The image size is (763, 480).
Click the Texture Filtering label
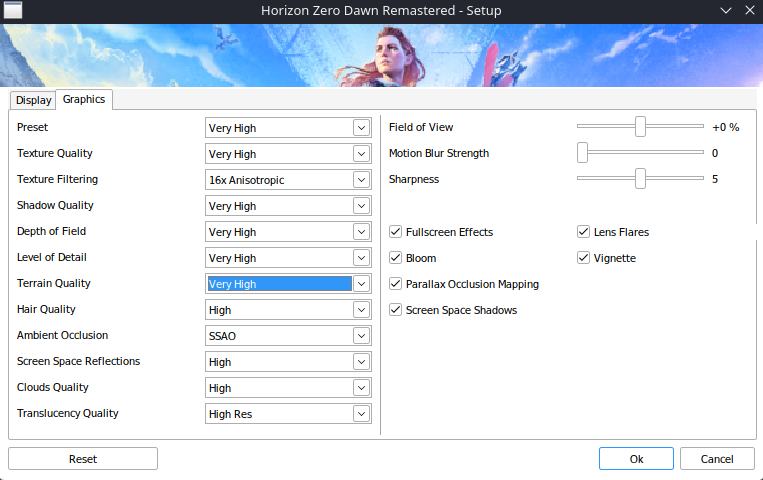pos(57,179)
